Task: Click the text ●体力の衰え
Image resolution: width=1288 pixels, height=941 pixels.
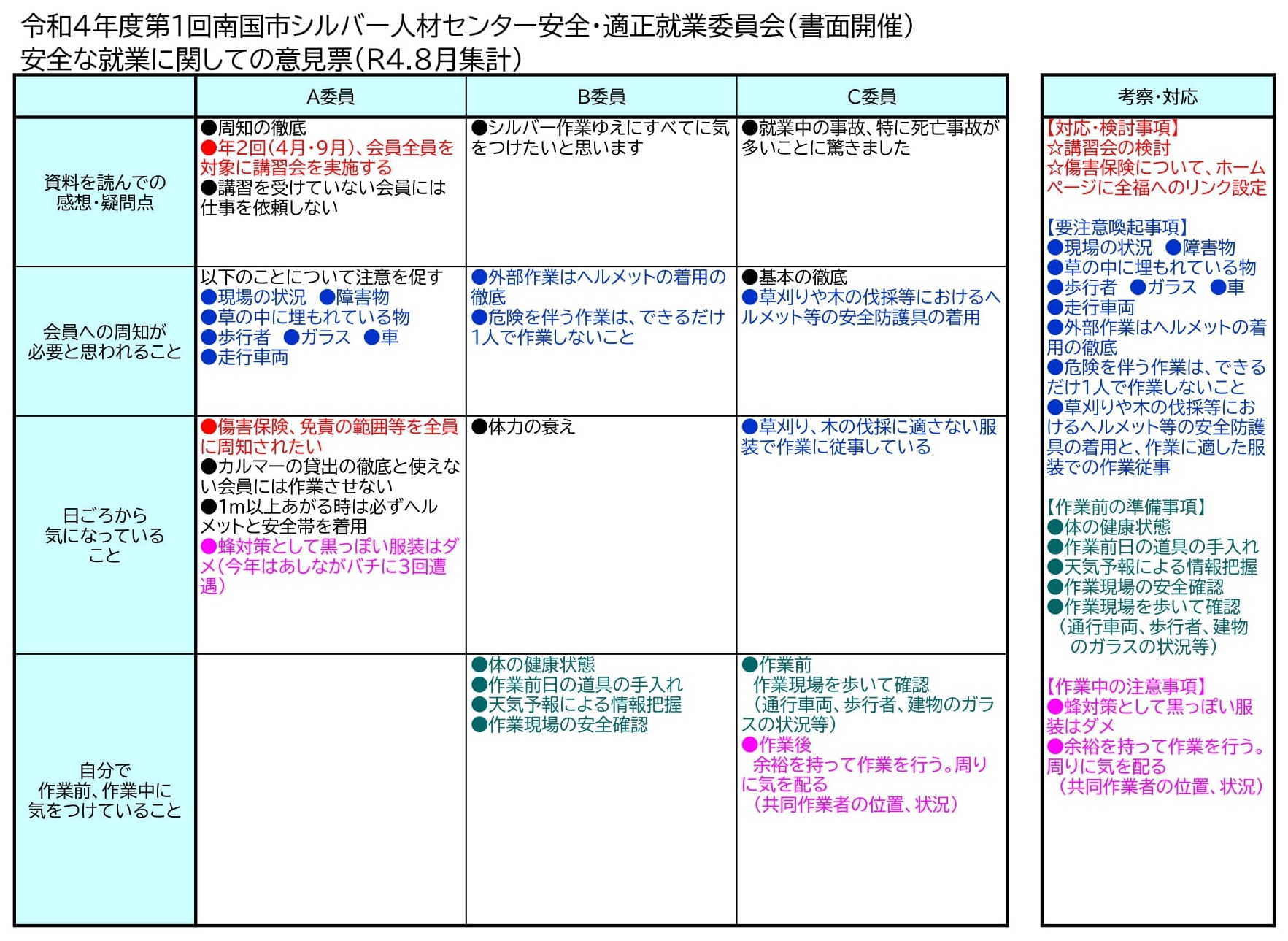Action: (523, 426)
